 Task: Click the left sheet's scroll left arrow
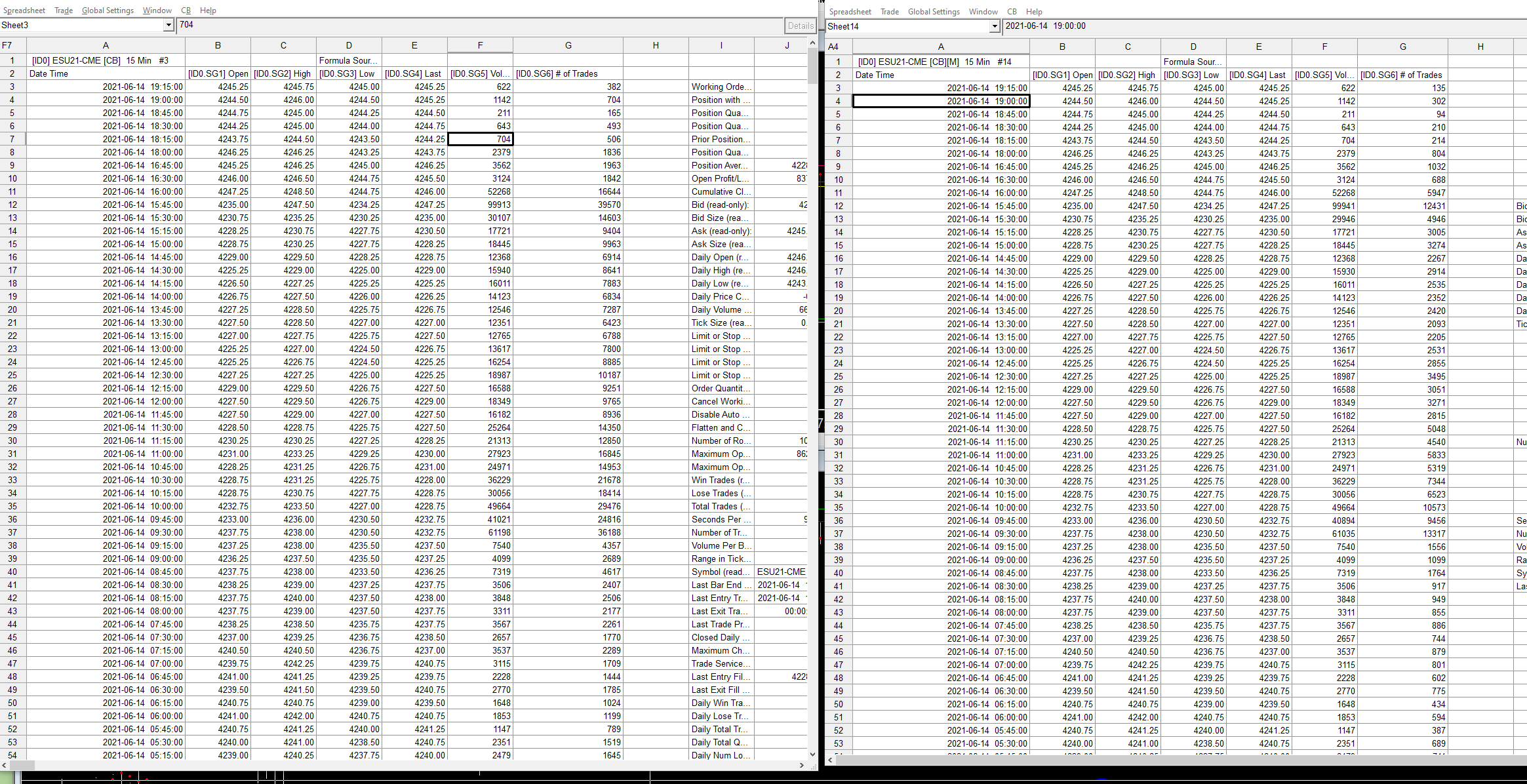click(x=5, y=765)
